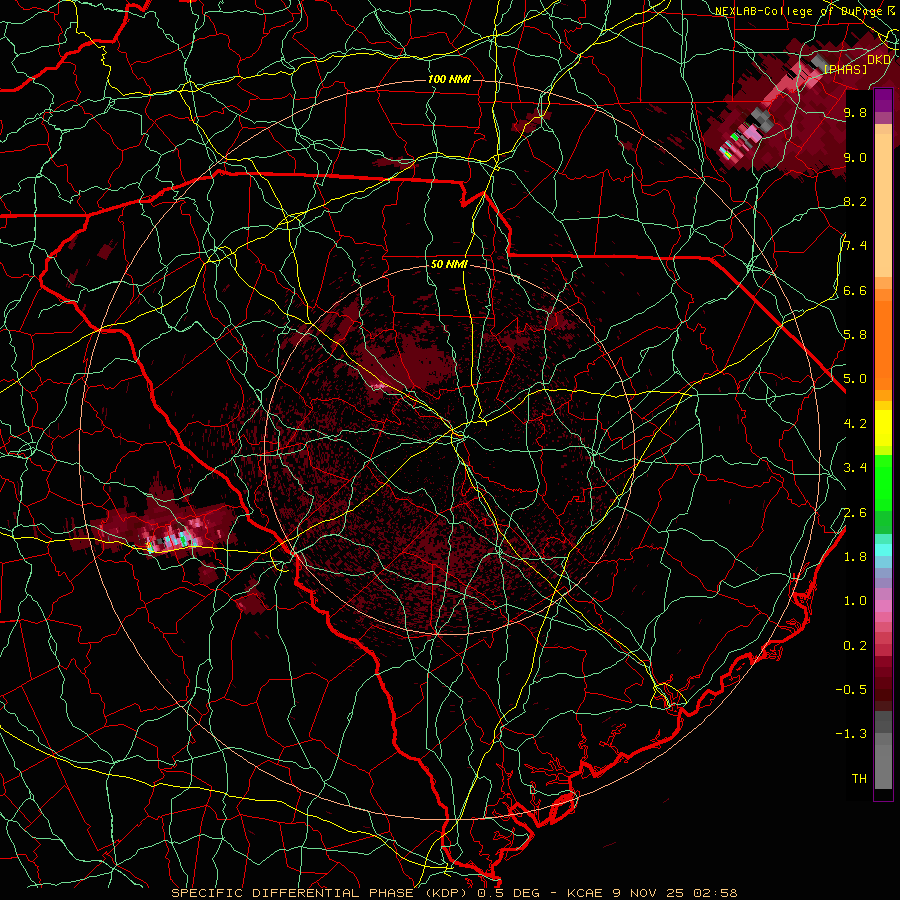
Task: Click the 1.0 value on color scale
Action: point(855,601)
